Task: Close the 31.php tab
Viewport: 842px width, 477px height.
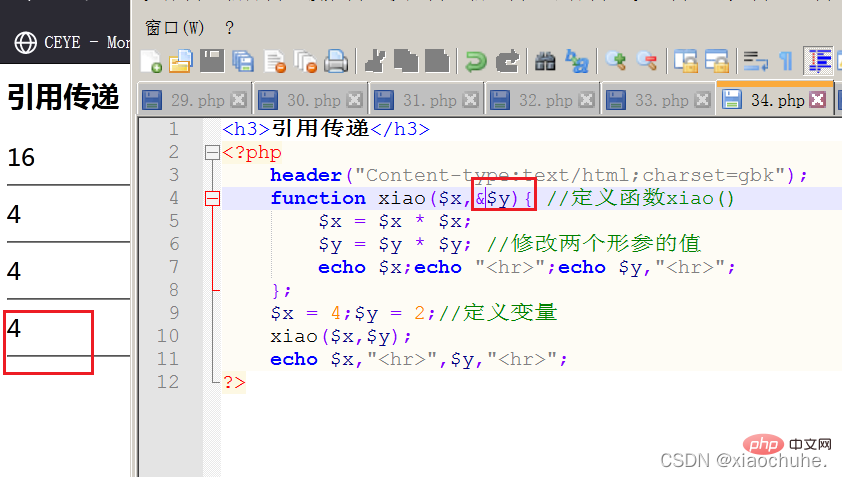Action: coord(470,100)
